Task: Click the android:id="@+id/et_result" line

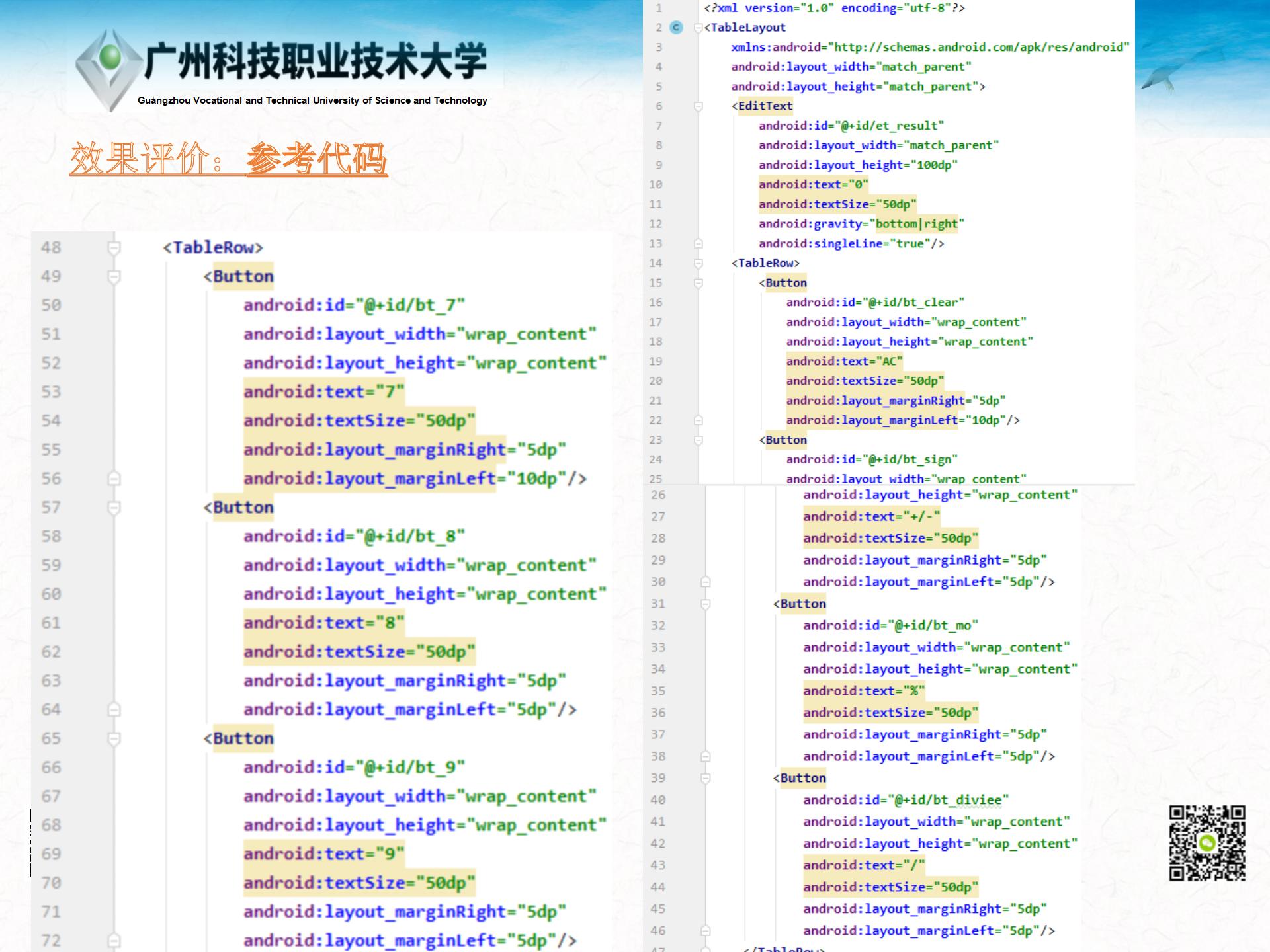Action: click(x=851, y=126)
